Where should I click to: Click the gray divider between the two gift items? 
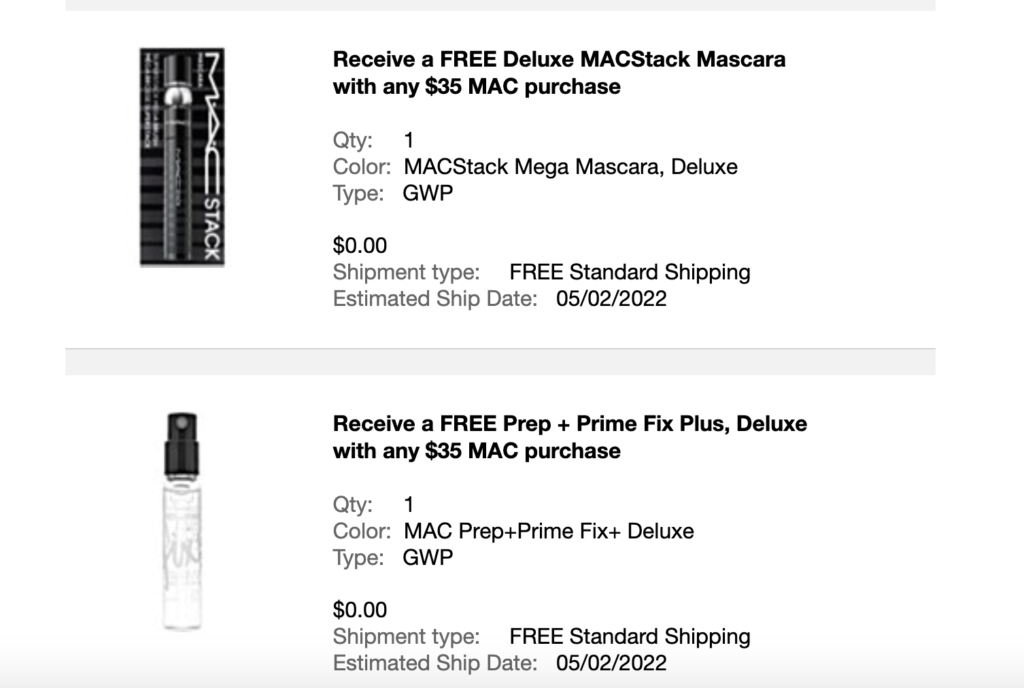tap(500, 362)
